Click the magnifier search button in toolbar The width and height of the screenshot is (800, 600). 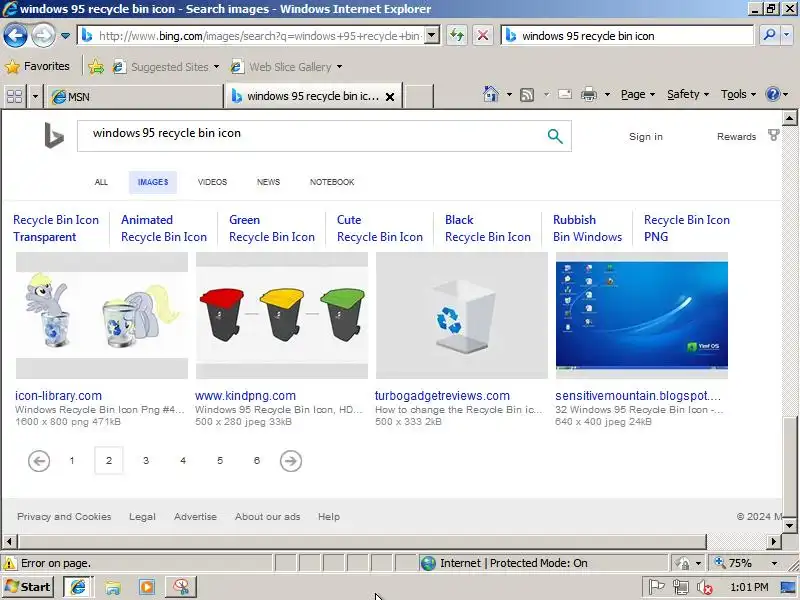point(769,35)
